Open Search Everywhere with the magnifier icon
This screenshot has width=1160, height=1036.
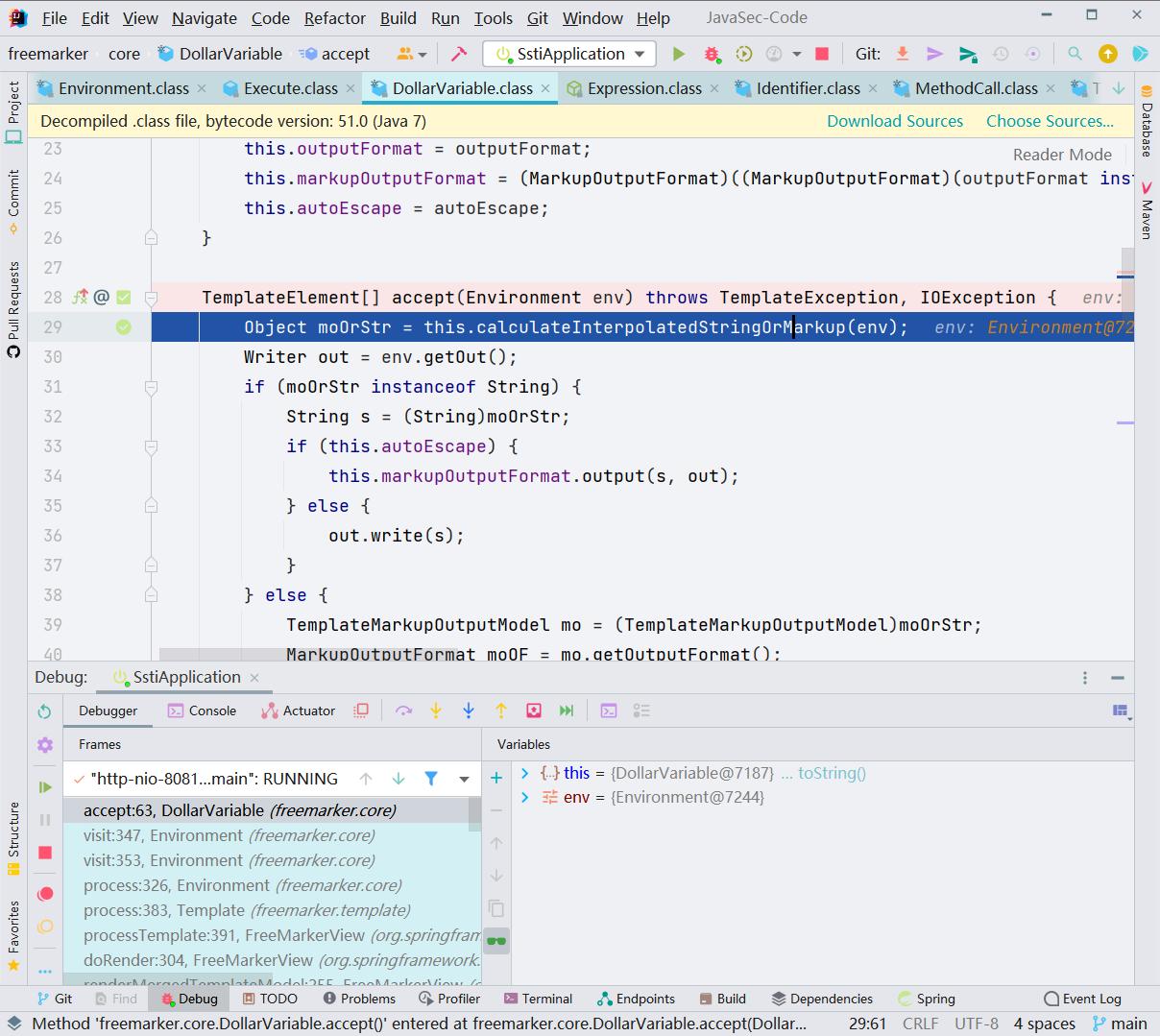click(1075, 54)
